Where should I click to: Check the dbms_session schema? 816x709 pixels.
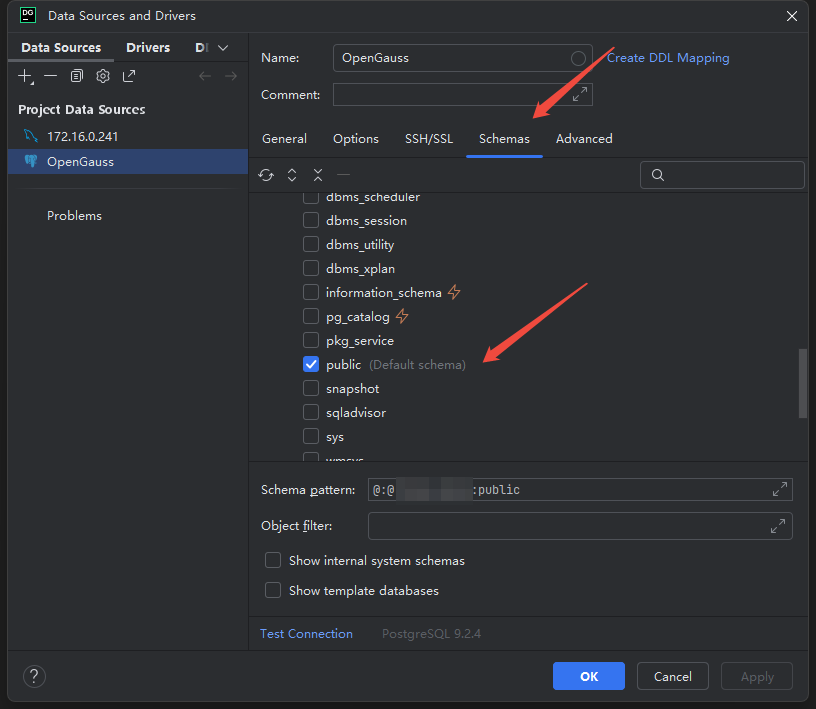tap(311, 220)
